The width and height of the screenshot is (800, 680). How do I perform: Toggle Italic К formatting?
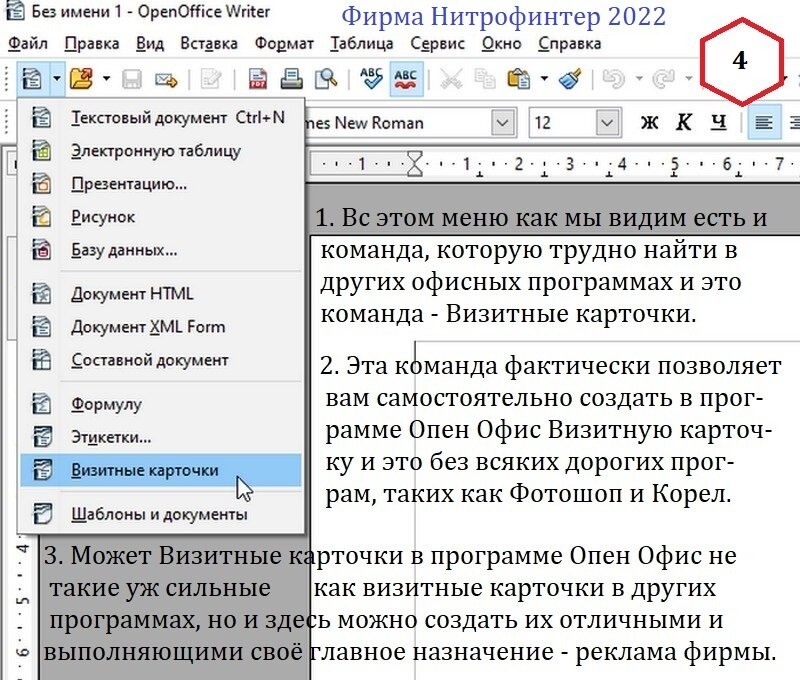[x=684, y=122]
